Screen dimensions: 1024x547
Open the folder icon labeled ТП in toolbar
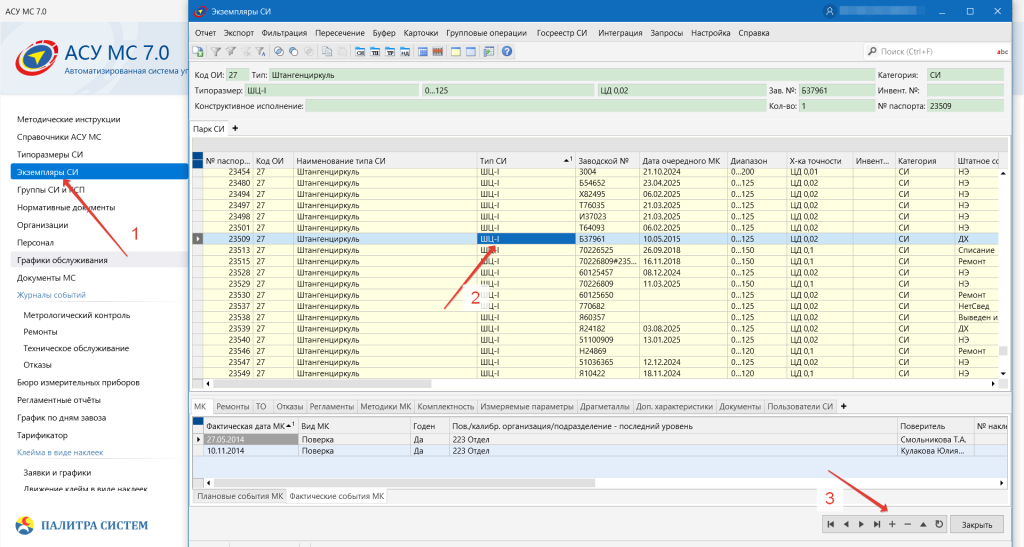375,52
